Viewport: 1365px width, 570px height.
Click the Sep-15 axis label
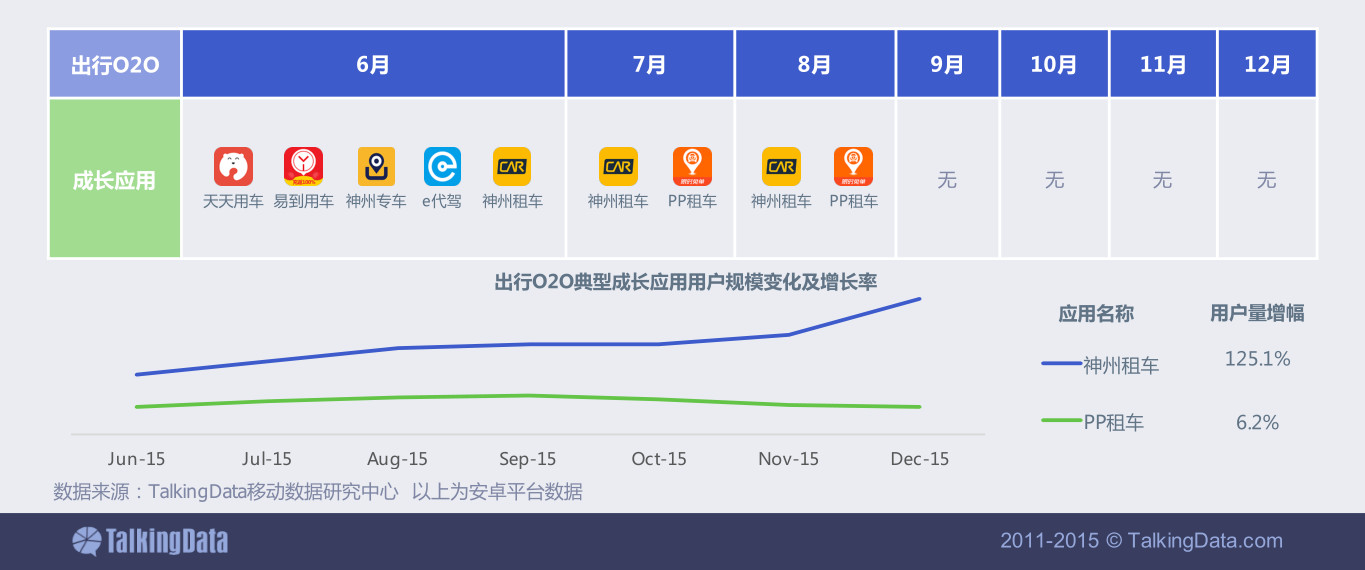tap(528, 459)
